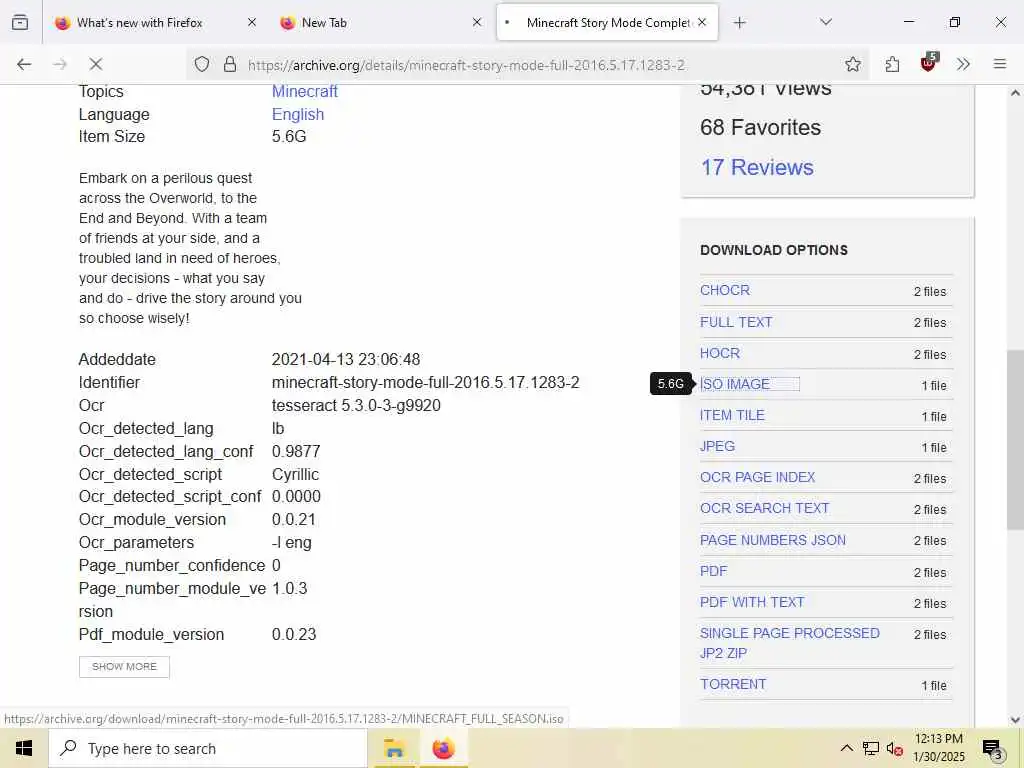Click the '1 file' count beside TORRENT
The image size is (1024, 768).
934,685
